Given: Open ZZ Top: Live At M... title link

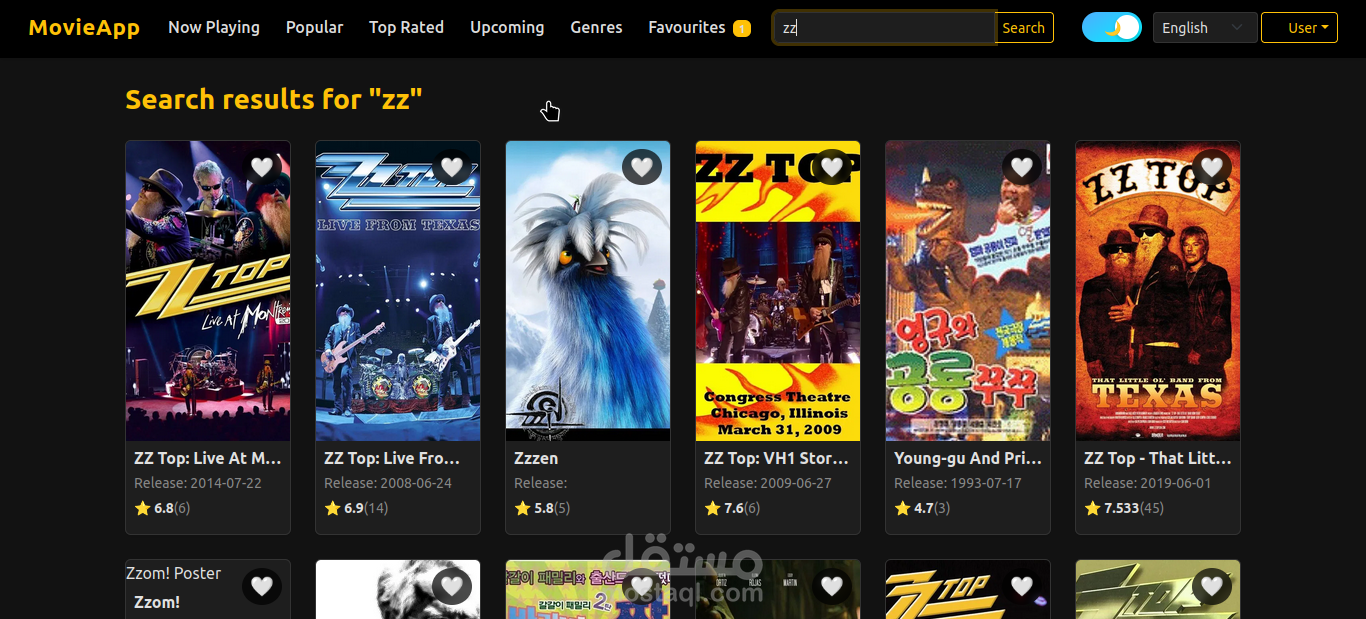Looking at the screenshot, I should pos(208,458).
